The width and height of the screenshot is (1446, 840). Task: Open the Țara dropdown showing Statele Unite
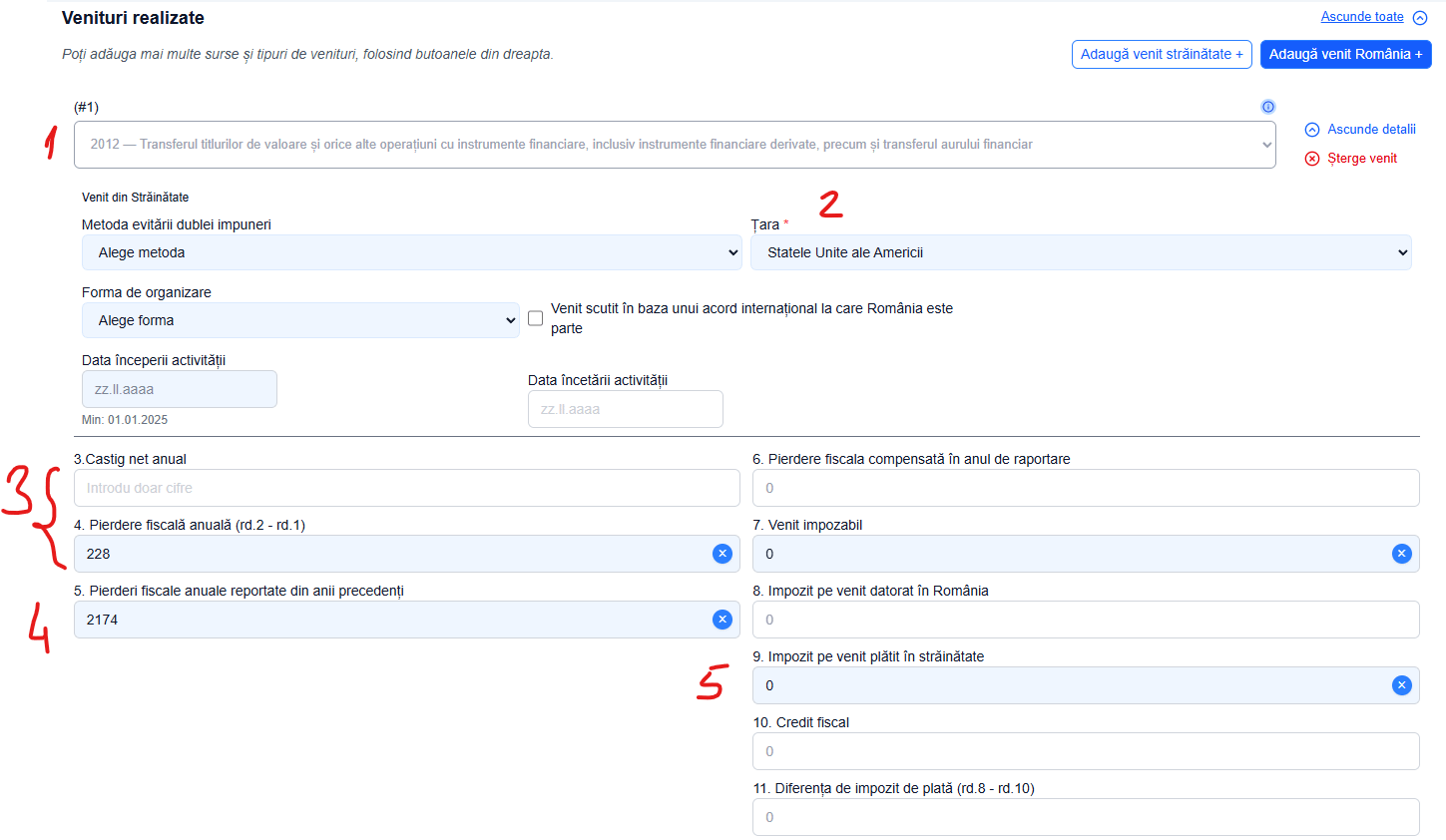pyautogui.click(x=1081, y=252)
